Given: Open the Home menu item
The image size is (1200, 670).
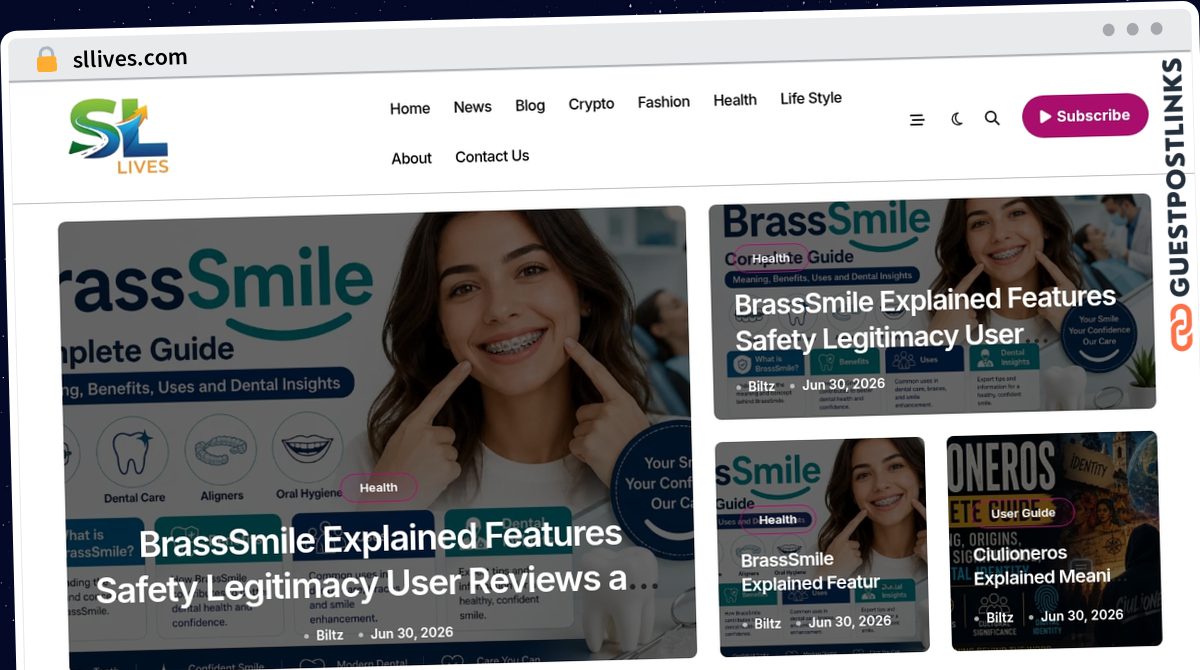Looking at the screenshot, I should pyautogui.click(x=410, y=108).
